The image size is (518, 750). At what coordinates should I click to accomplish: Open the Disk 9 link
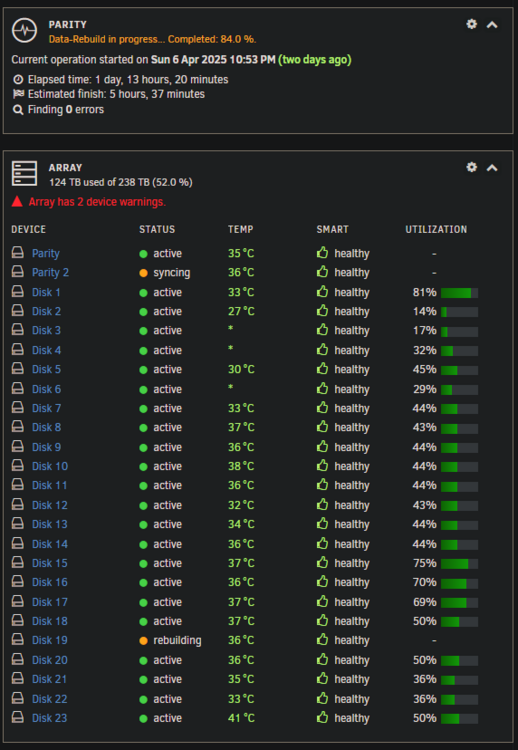click(x=46, y=447)
